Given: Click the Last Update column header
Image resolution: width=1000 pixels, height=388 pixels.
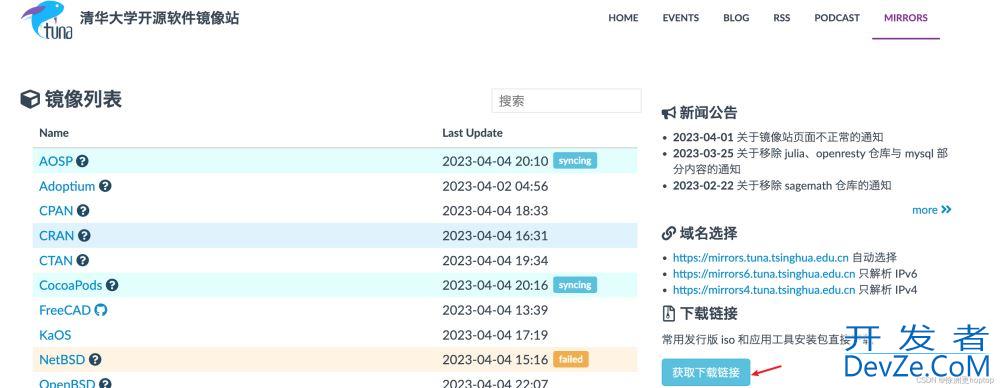Looking at the screenshot, I should tap(472, 133).
